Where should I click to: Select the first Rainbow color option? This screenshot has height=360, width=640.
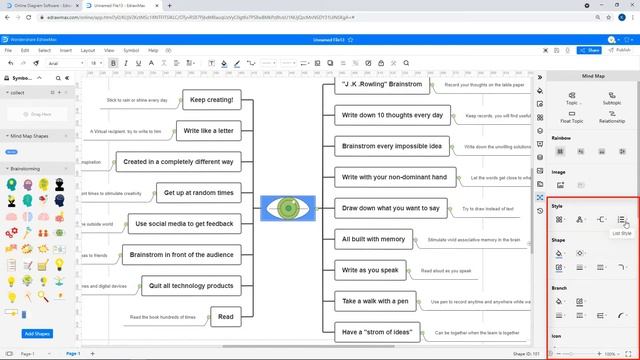560,151
